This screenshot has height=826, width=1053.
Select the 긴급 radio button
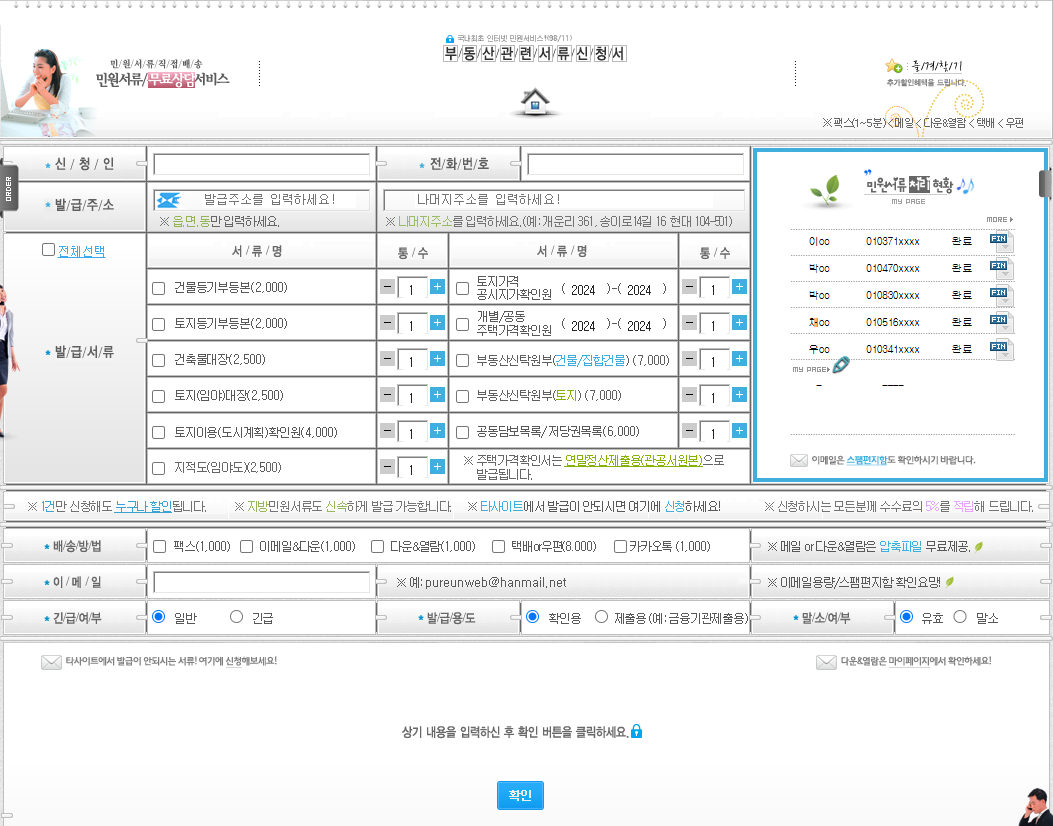(x=237, y=617)
